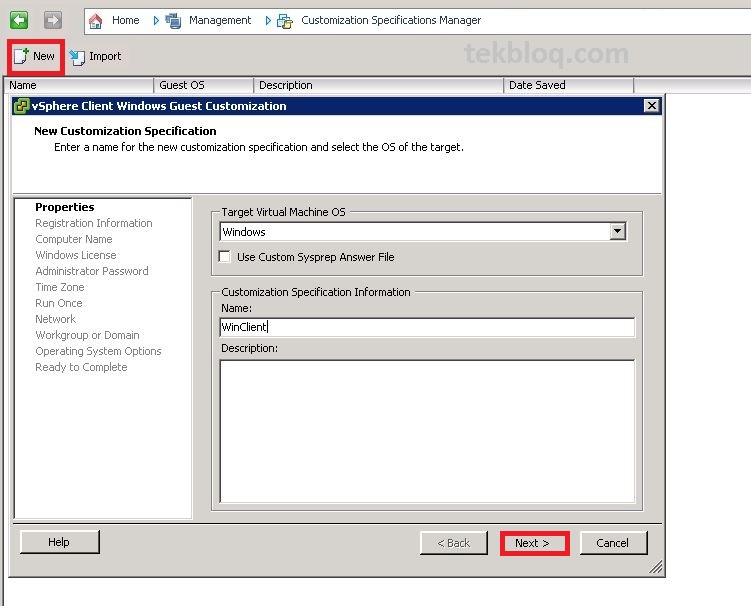
Task: Click the Description text area
Action: (x=427, y=431)
